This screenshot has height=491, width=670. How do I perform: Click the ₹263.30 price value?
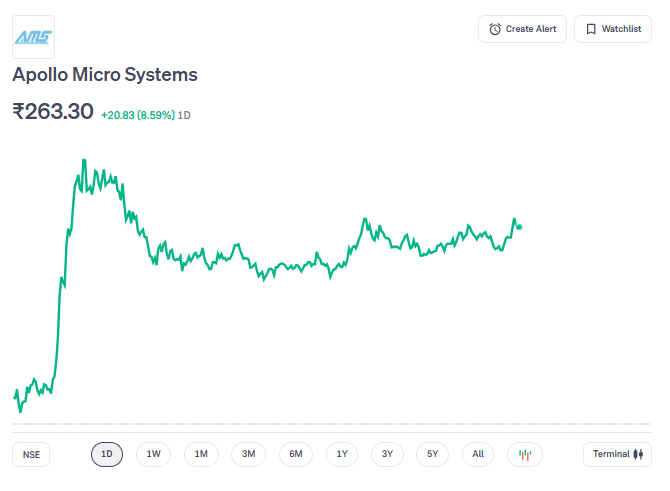53,112
